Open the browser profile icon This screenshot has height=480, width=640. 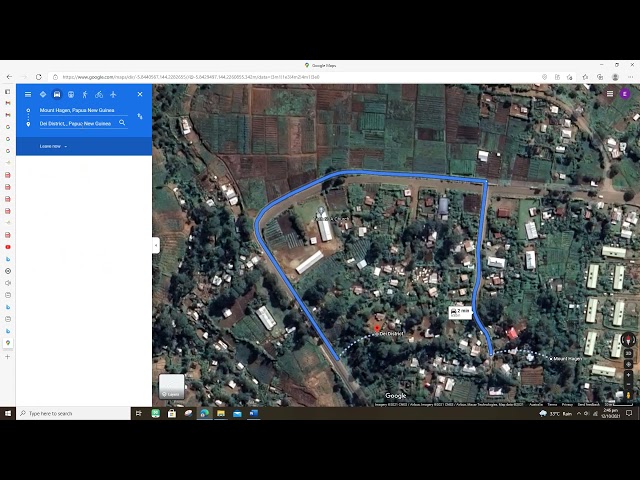click(615, 77)
